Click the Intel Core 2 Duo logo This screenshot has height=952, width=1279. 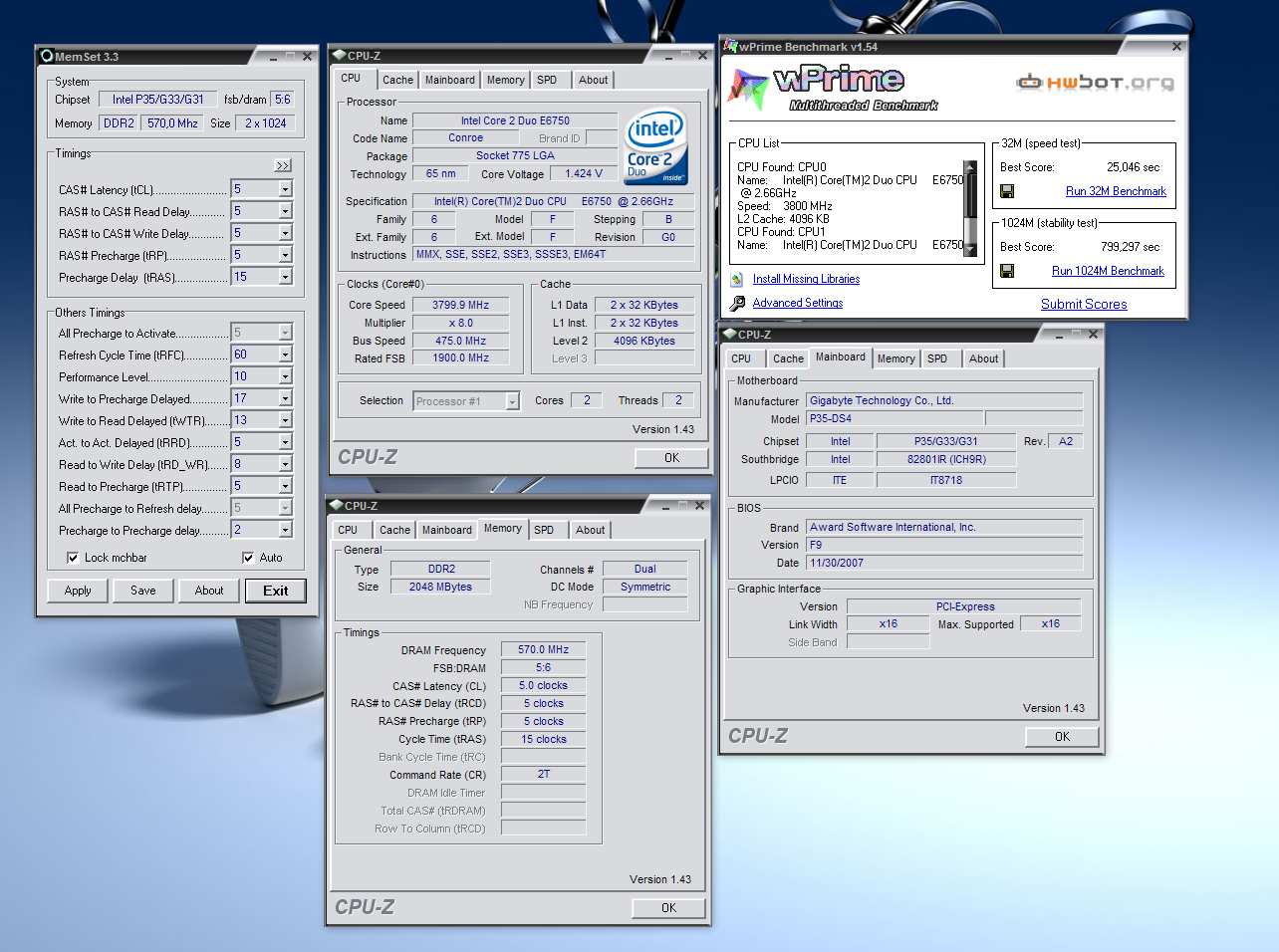[x=655, y=145]
